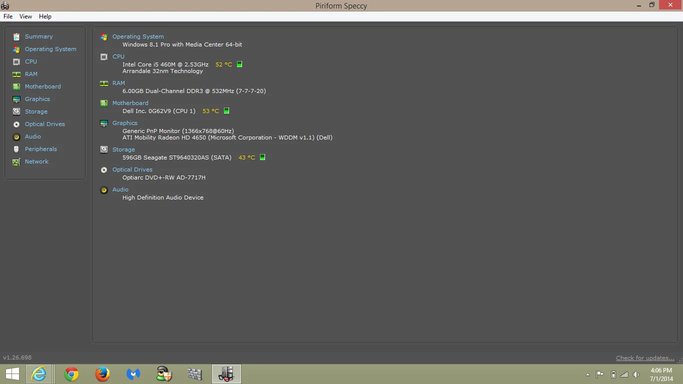This screenshot has width=683, height=384.
Task: Select Operating System in the sidebar
Action: (x=51, y=49)
